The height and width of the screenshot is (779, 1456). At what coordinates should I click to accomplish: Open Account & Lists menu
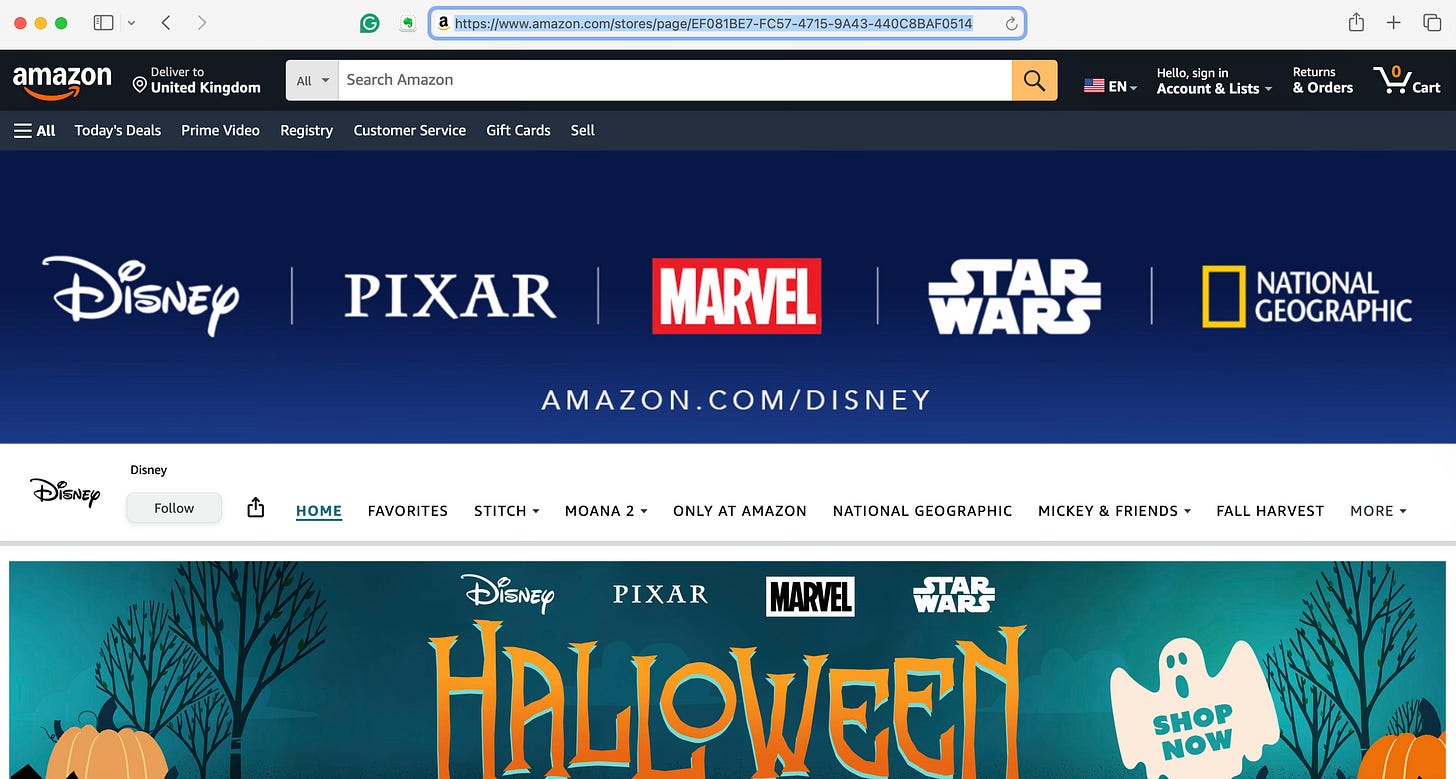coord(1214,80)
